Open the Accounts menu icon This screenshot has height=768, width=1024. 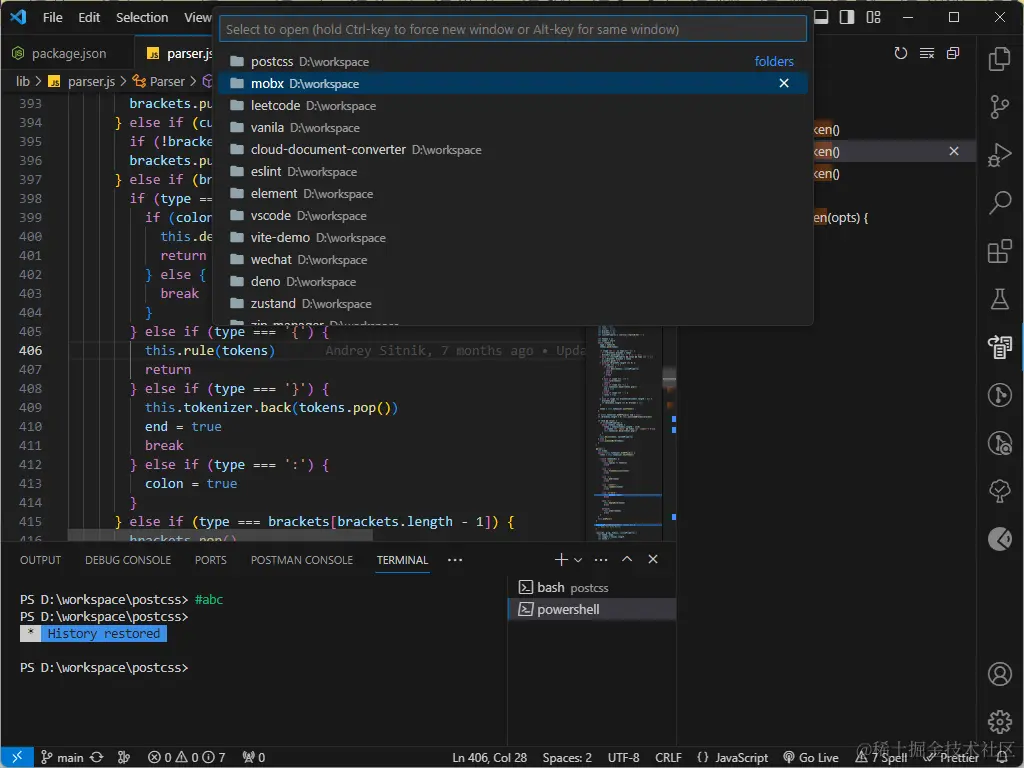coord(999,674)
